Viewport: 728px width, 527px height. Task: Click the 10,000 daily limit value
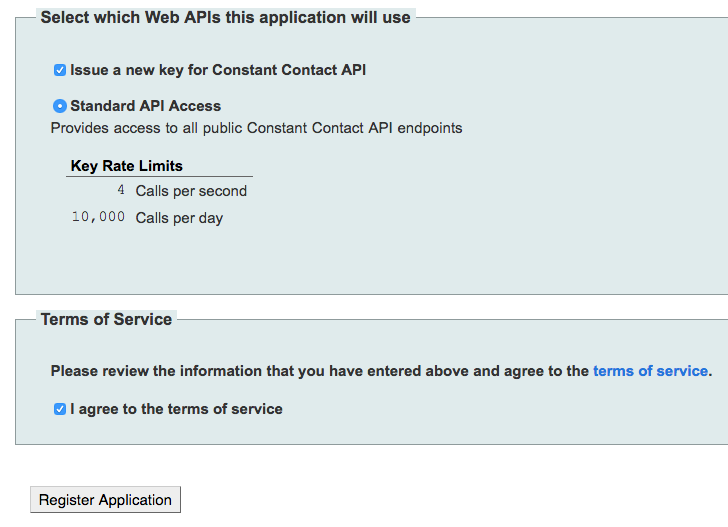(x=98, y=217)
